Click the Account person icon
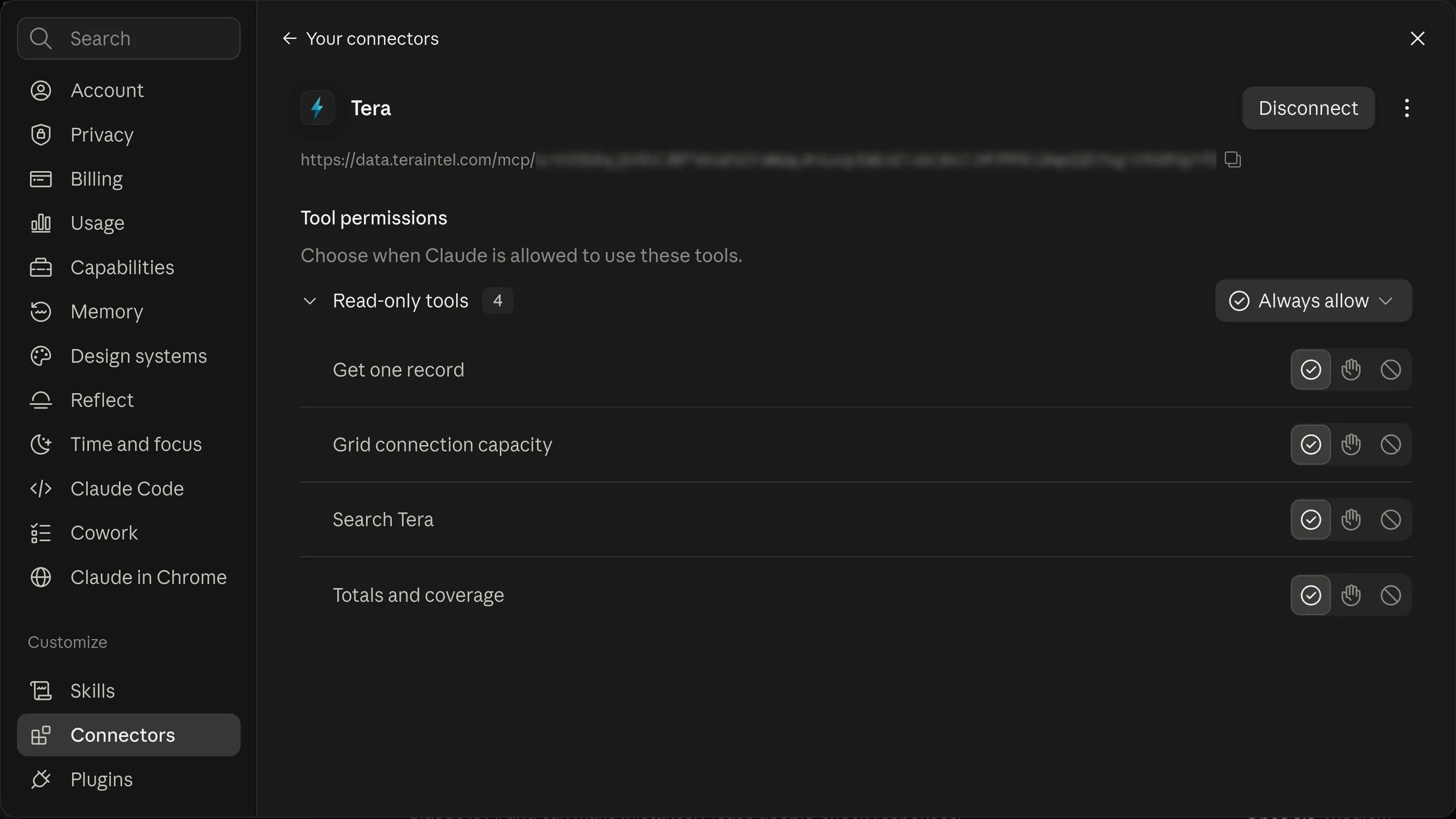1456x819 pixels. pyautogui.click(x=41, y=90)
